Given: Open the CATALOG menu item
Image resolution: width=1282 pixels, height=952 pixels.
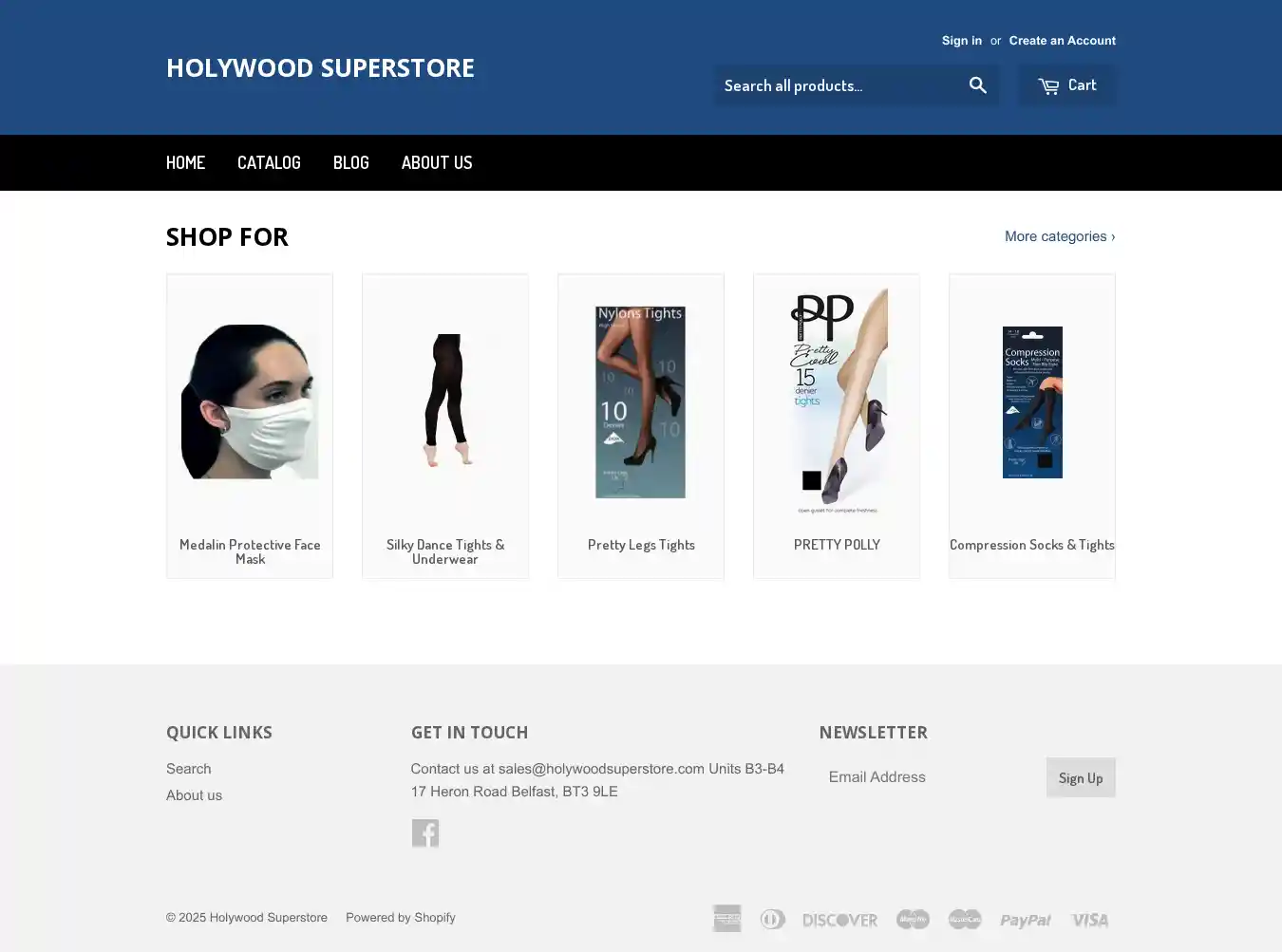Looking at the screenshot, I should pos(269,162).
